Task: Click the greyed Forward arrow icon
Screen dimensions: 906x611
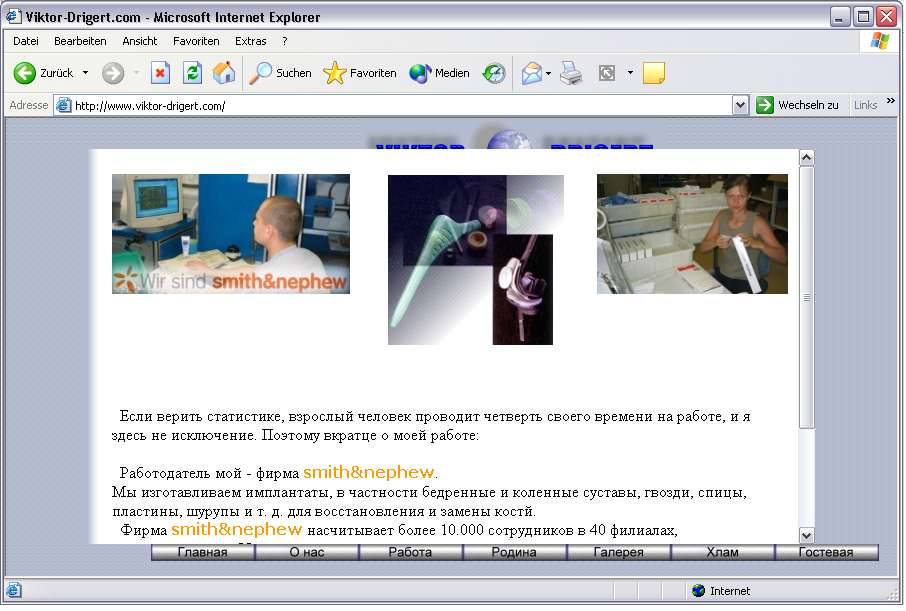Action: [113, 73]
